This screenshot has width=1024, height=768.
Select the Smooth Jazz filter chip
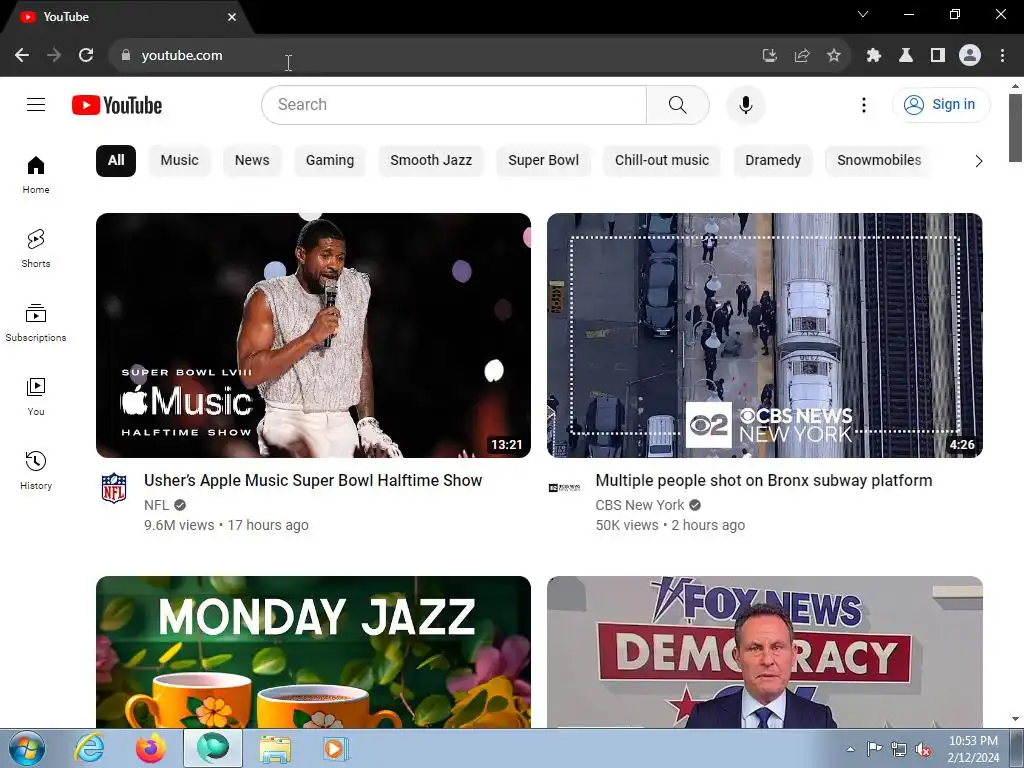[431, 161]
